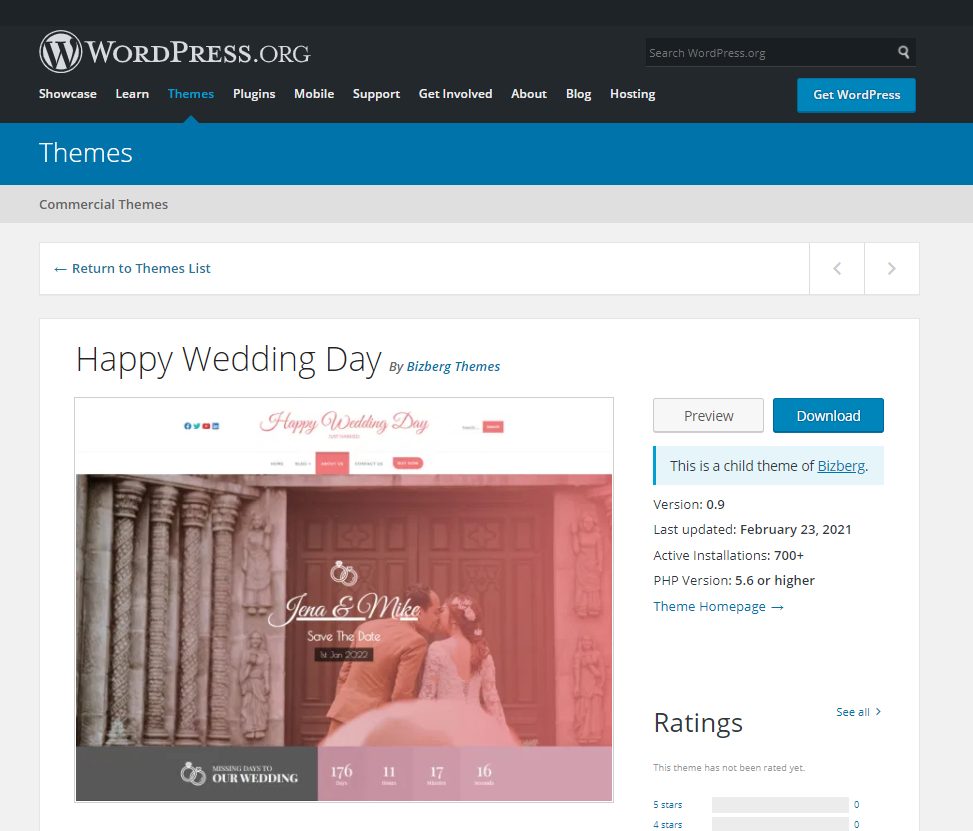
Task: Click the Ratings heading
Action: [x=698, y=723]
